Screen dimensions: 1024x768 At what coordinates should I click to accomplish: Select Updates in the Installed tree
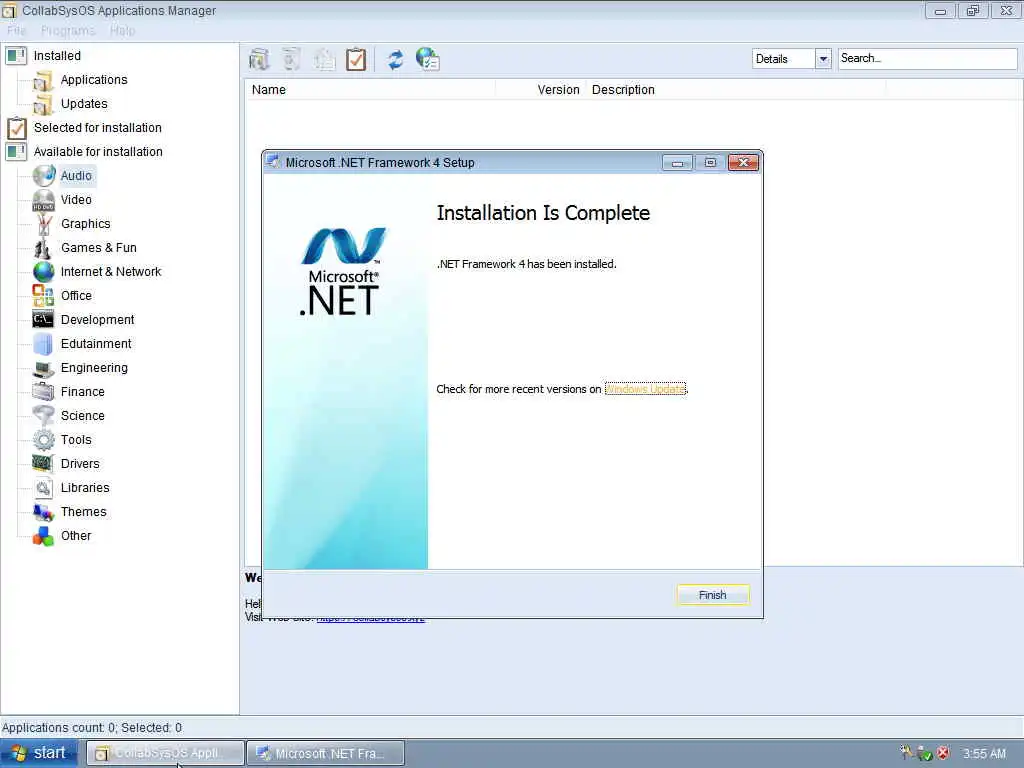(84, 104)
